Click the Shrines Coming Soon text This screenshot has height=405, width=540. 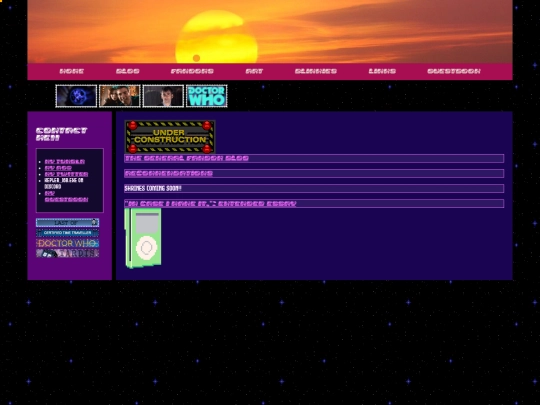point(153,188)
